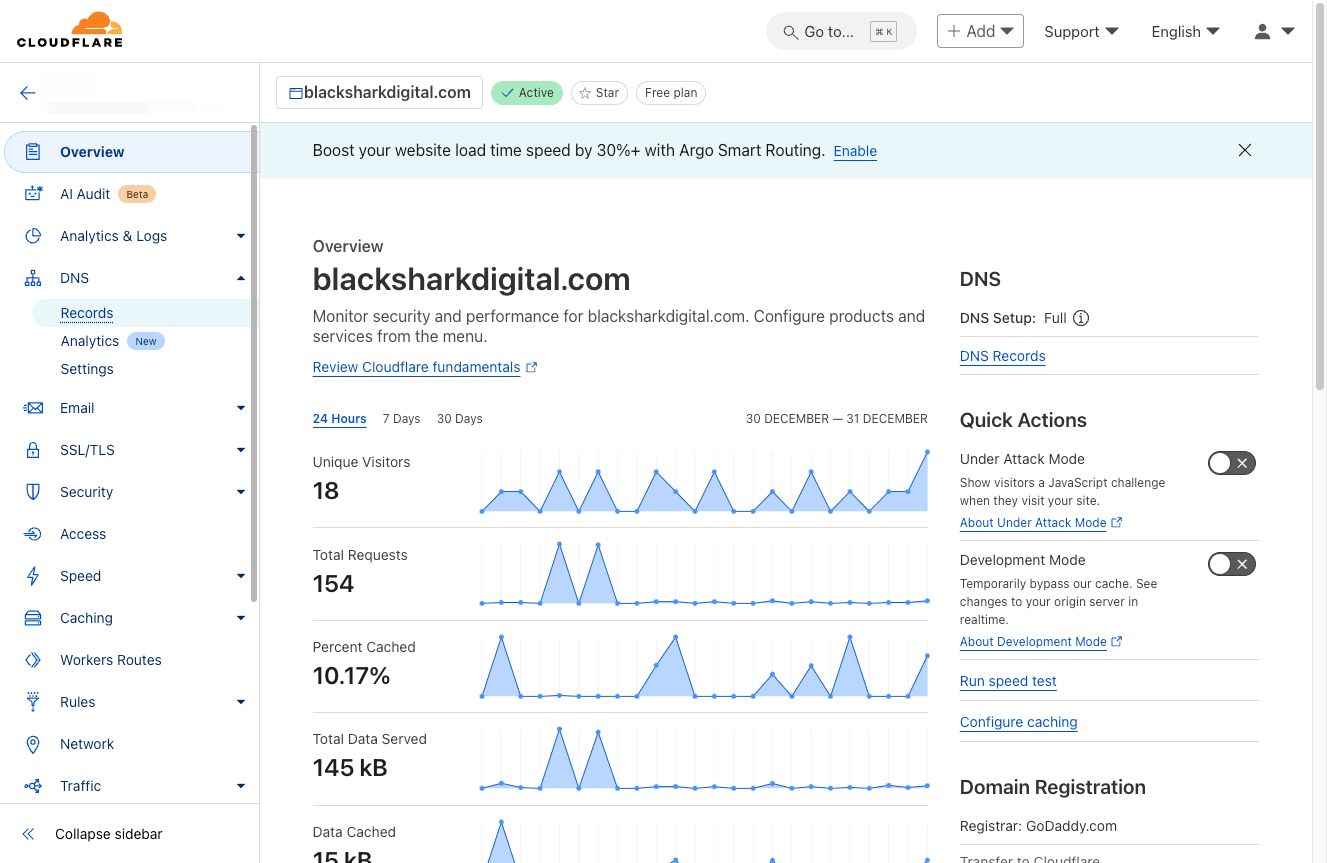Viewport: 1327px width, 863px height.
Task: Click the Overview clipboard icon
Action: tap(33, 152)
